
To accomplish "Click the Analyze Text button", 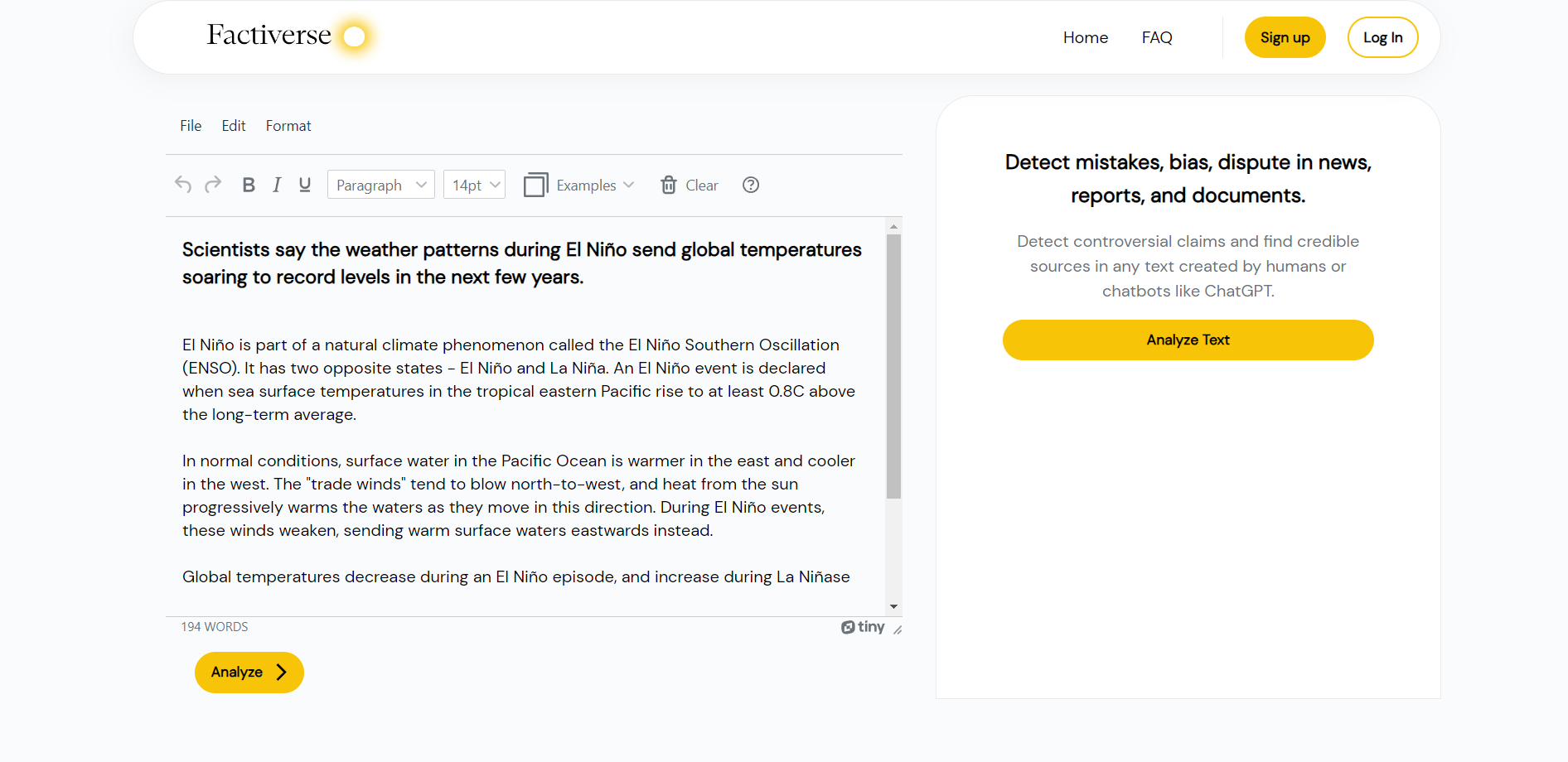I will (1188, 340).
